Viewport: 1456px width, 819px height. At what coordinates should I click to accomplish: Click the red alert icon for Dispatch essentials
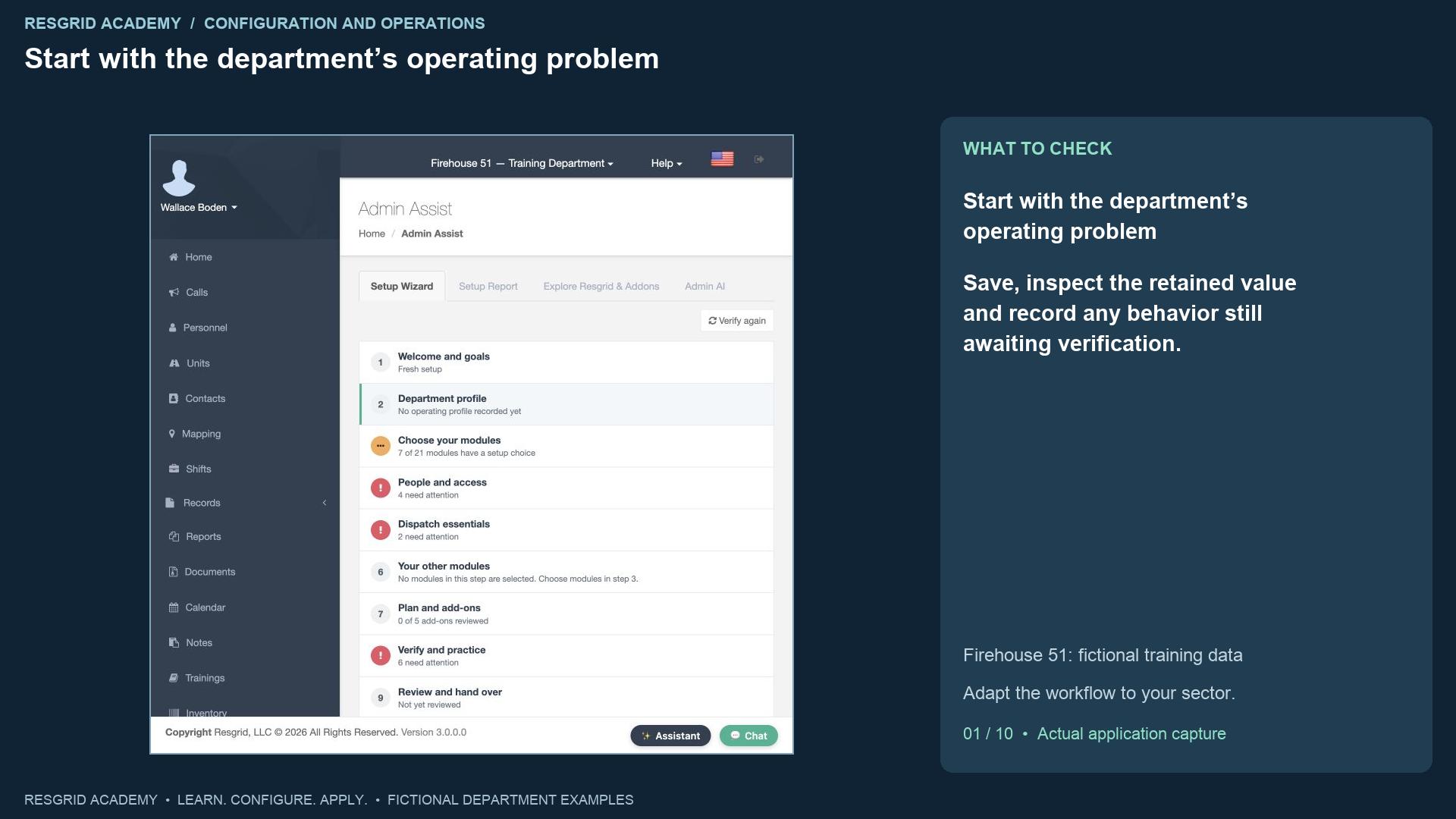point(381,530)
